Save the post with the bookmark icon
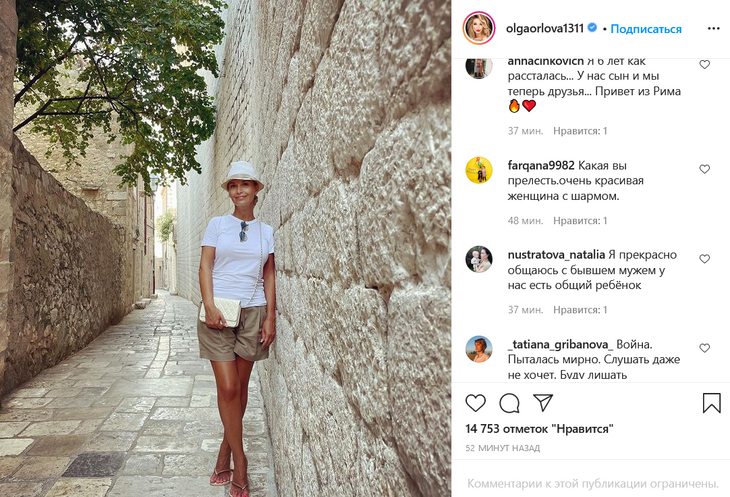The width and height of the screenshot is (730, 497). [x=711, y=403]
